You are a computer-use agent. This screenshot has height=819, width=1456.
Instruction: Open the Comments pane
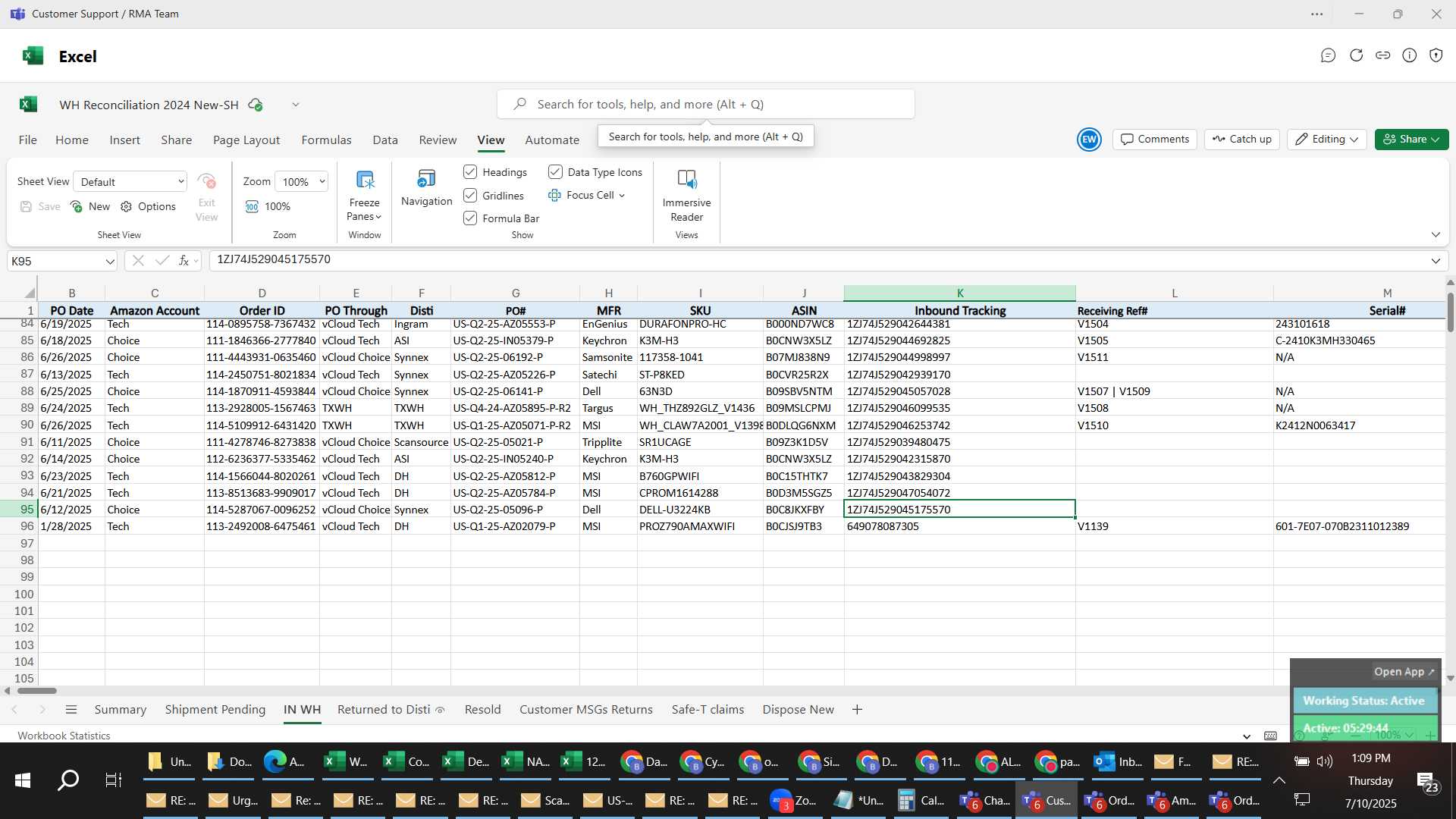point(1155,140)
